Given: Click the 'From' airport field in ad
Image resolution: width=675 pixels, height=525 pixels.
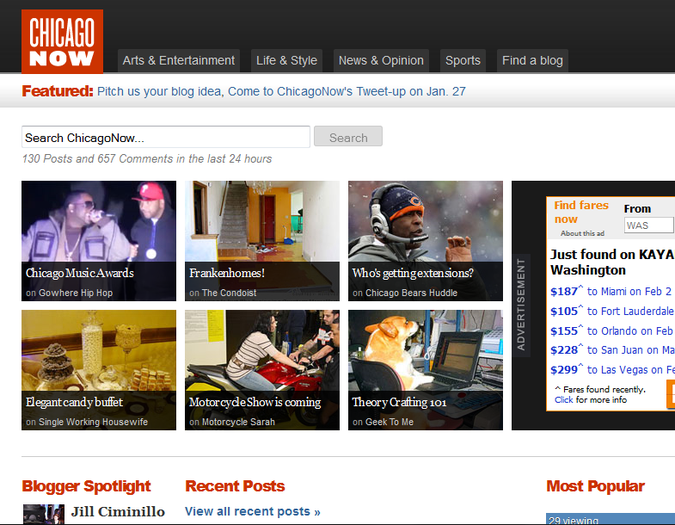Looking at the screenshot, I should click(x=649, y=225).
